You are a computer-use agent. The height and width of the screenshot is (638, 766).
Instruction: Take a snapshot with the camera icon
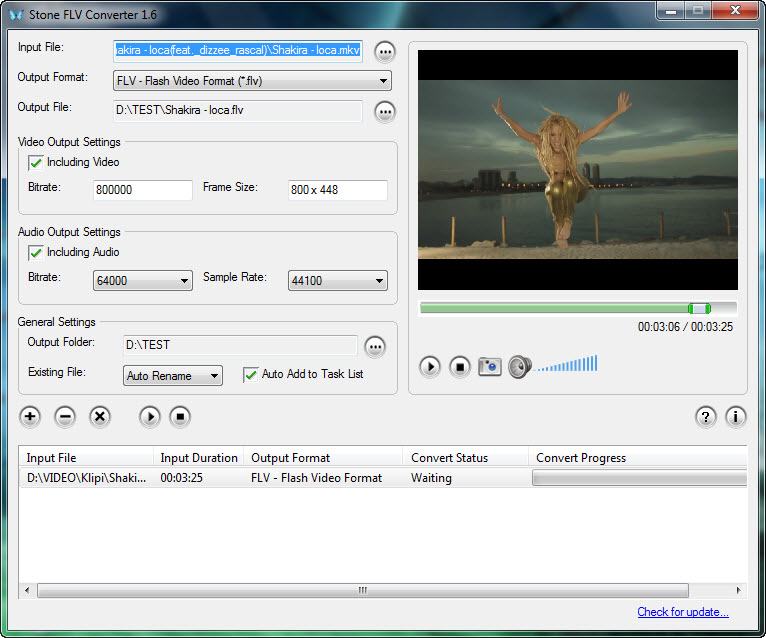pyautogui.click(x=489, y=367)
